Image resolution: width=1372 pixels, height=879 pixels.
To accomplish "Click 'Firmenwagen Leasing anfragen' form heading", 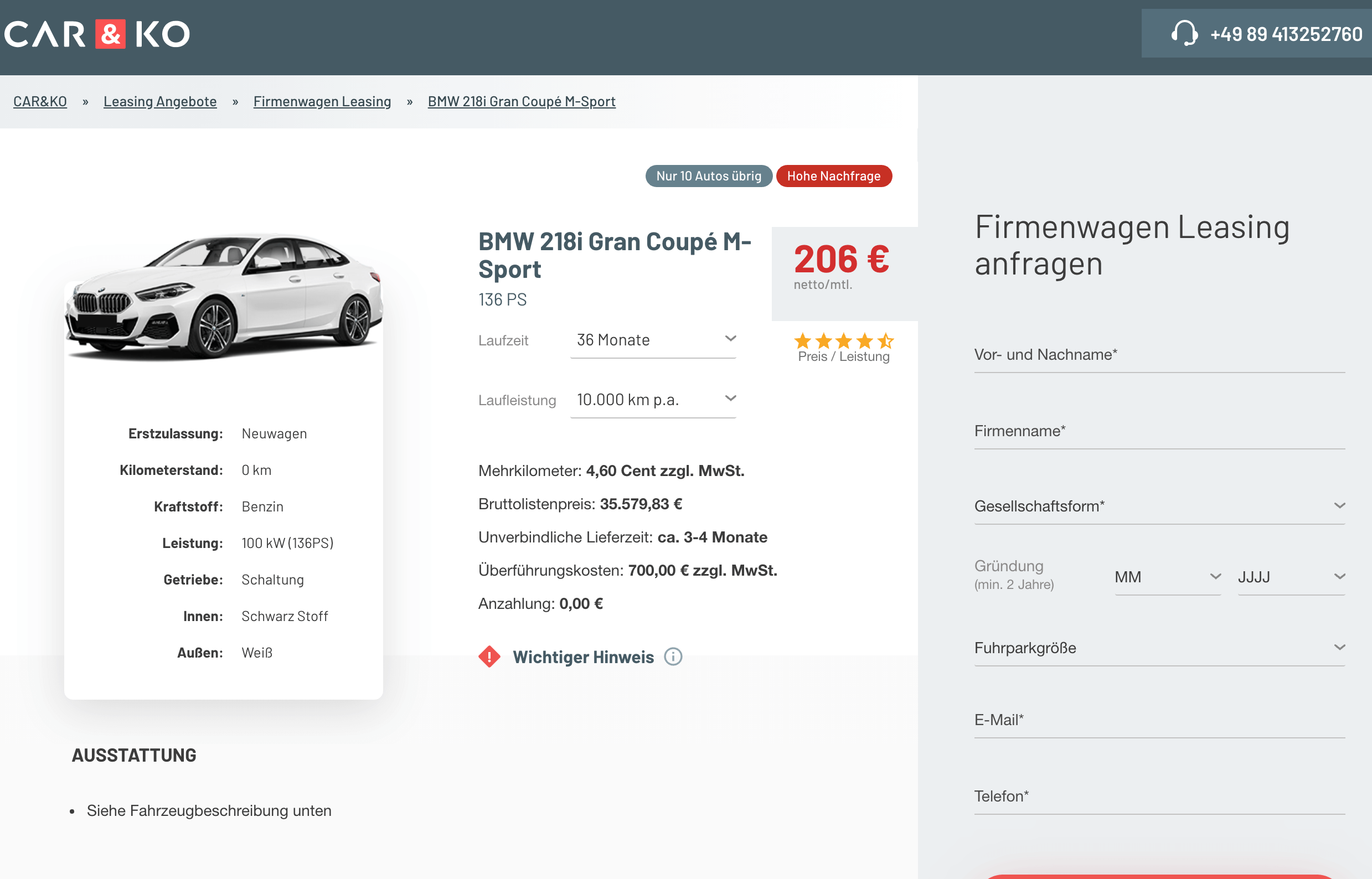I will [1132, 245].
